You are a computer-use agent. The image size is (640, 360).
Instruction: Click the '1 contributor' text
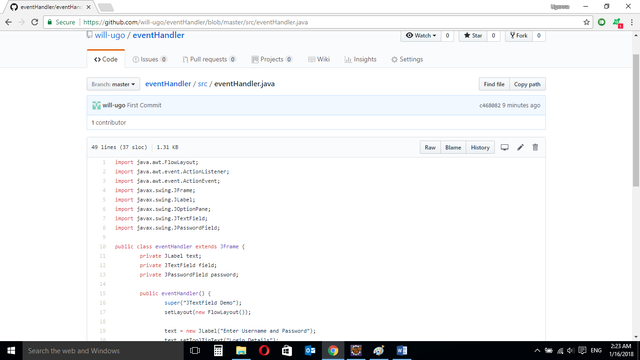pyautogui.click(x=109, y=122)
